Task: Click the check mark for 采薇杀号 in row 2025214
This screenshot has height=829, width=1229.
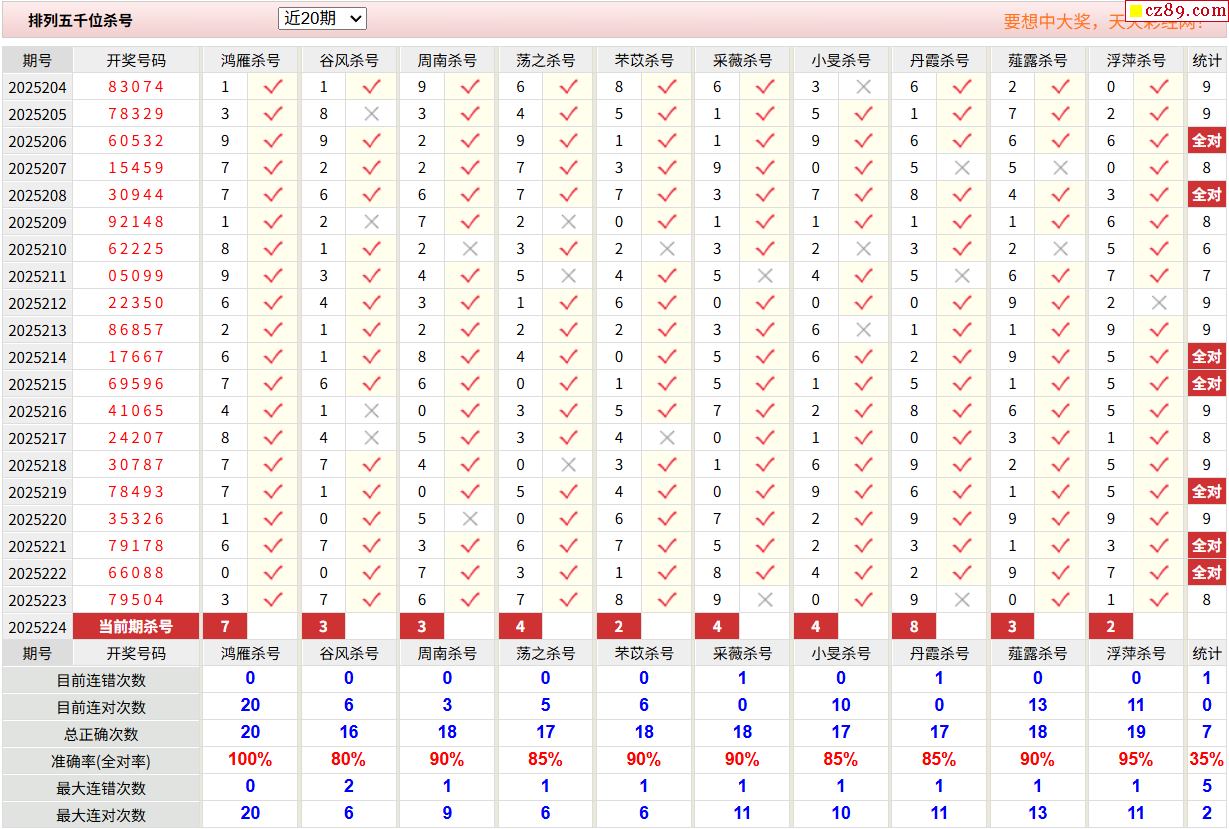Action: pos(765,357)
